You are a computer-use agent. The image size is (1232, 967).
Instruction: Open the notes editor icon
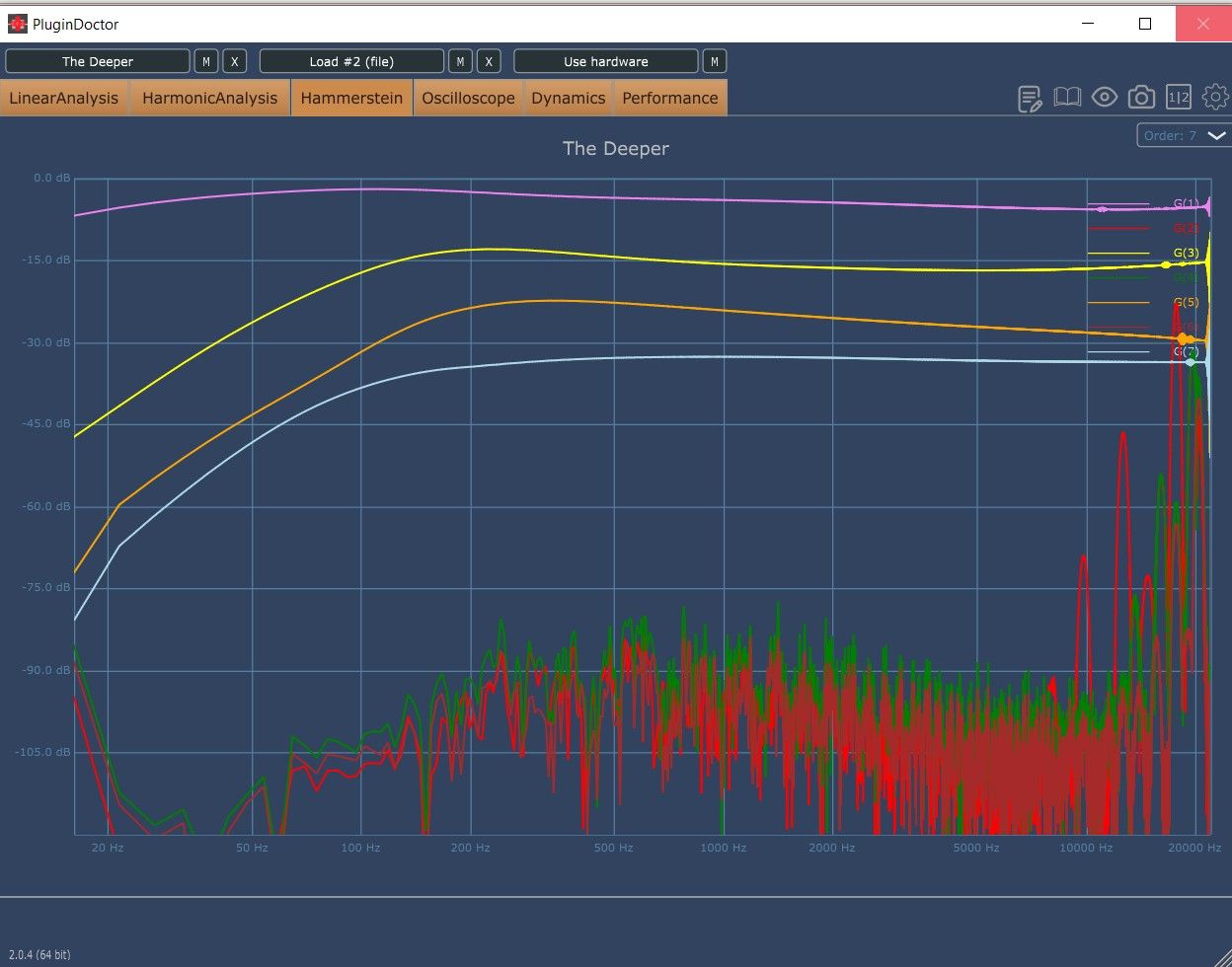click(1030, 98)
